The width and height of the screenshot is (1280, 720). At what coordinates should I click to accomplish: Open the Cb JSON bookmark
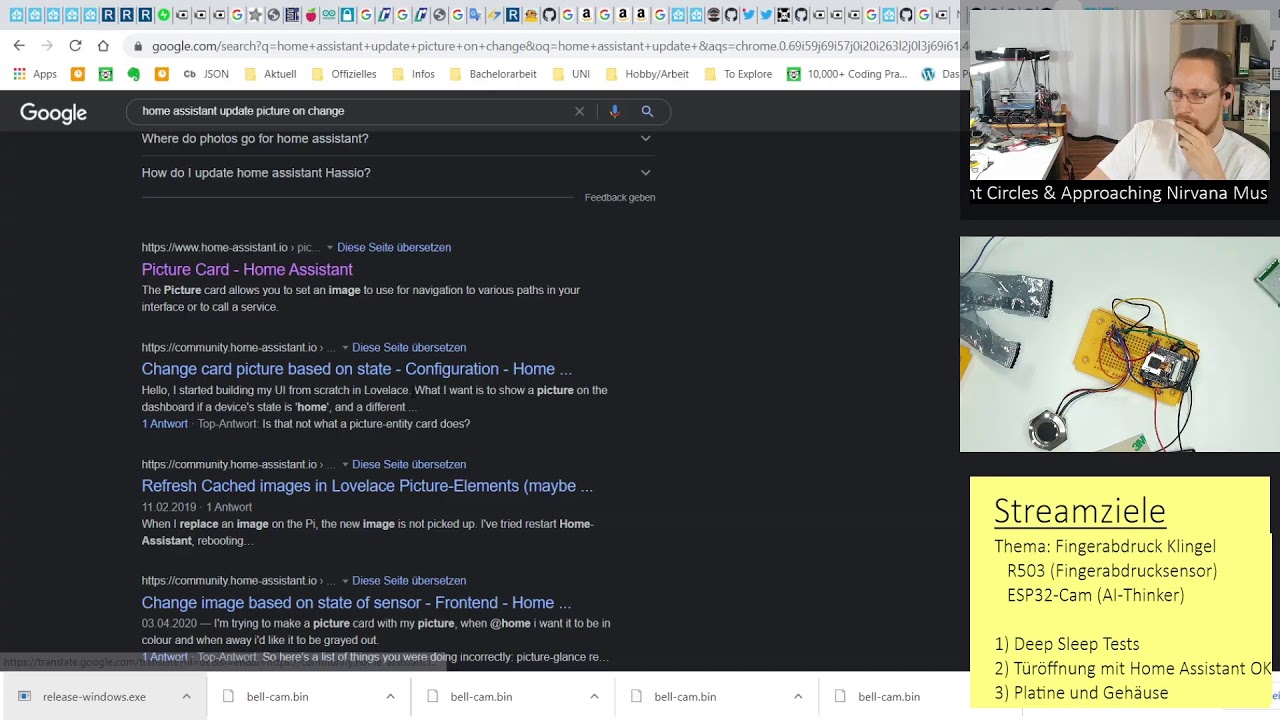pos(205,74)
